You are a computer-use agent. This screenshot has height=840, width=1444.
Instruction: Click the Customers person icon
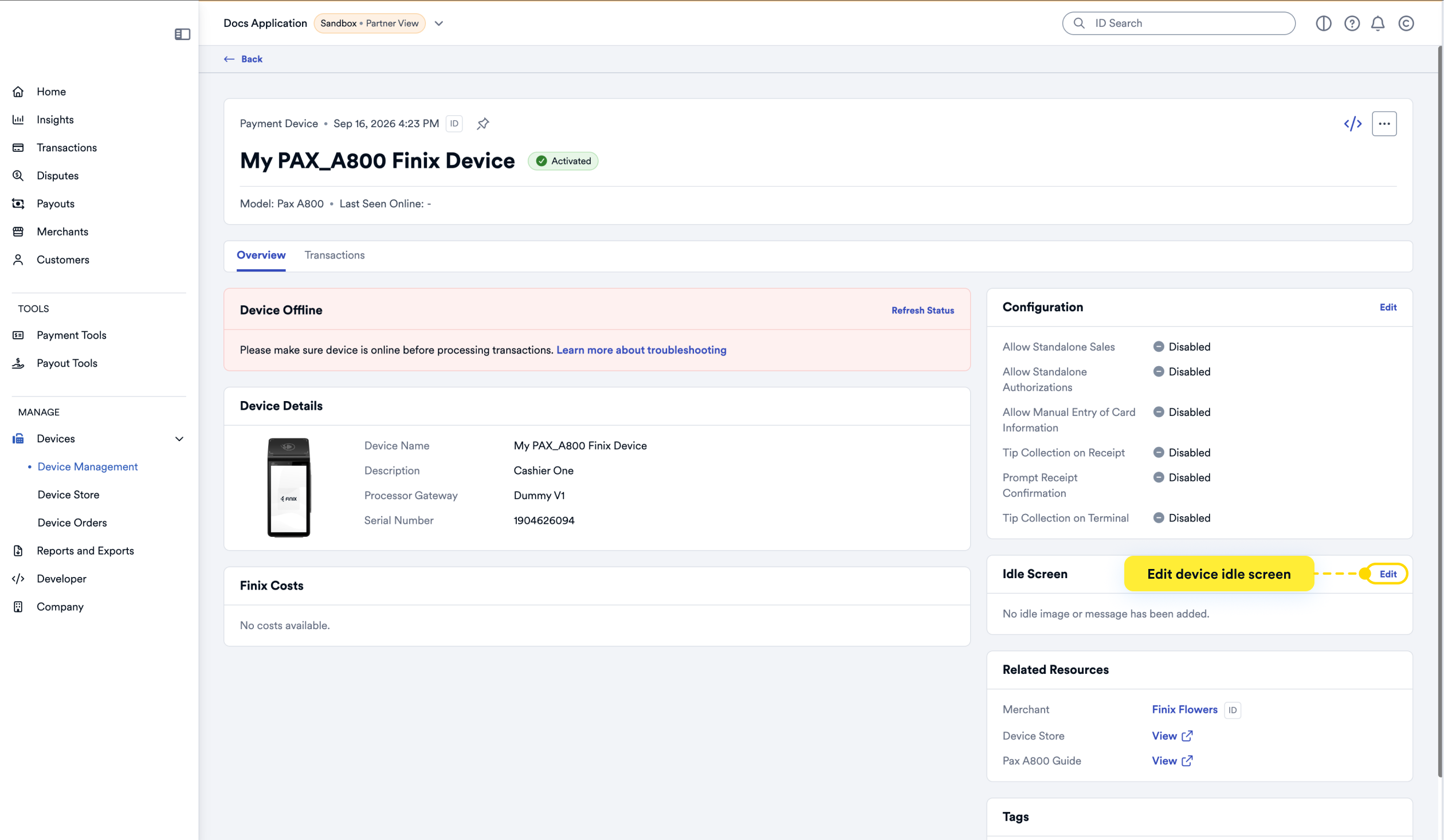[x=18, y=260]
